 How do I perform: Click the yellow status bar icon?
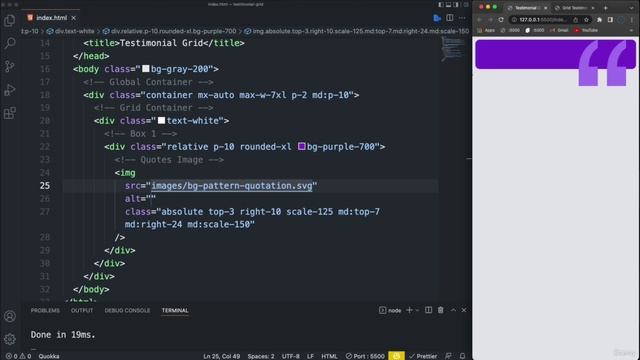[x=396, y=356]
